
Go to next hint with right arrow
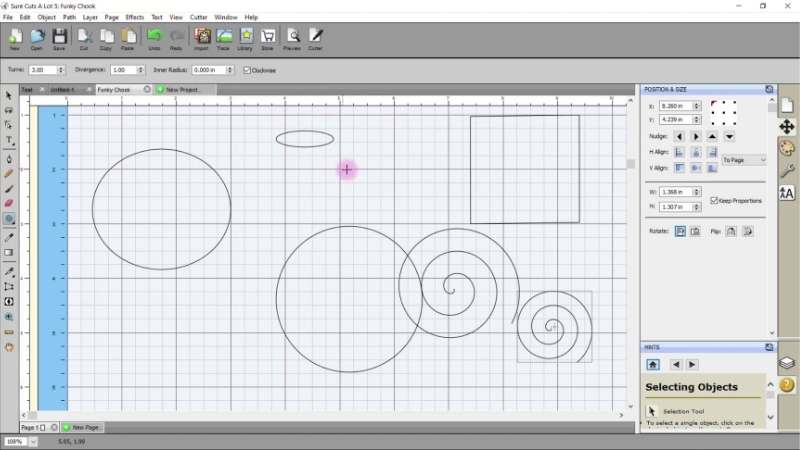pyautogui.click(x=692, y=364)
